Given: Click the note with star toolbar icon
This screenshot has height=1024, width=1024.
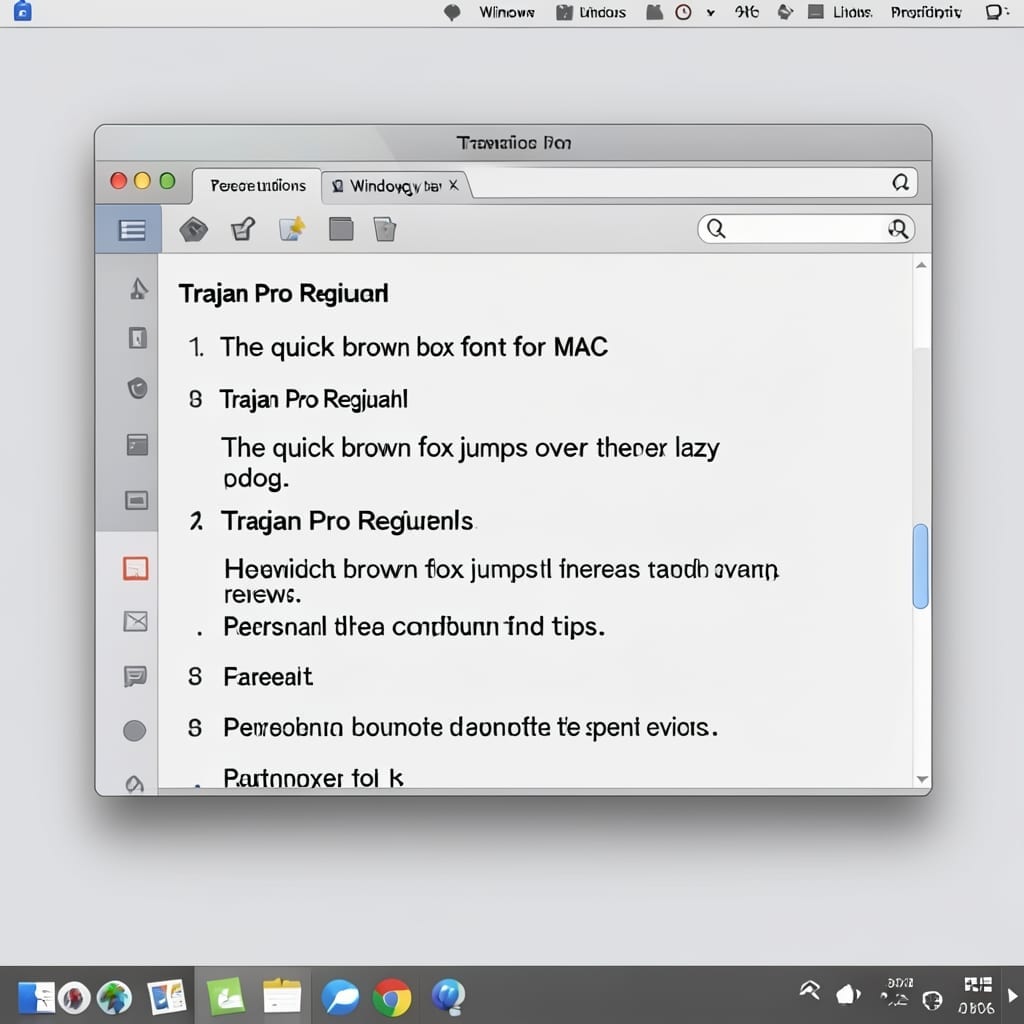Looking at the screenshot, I should [x=291, y=229].
